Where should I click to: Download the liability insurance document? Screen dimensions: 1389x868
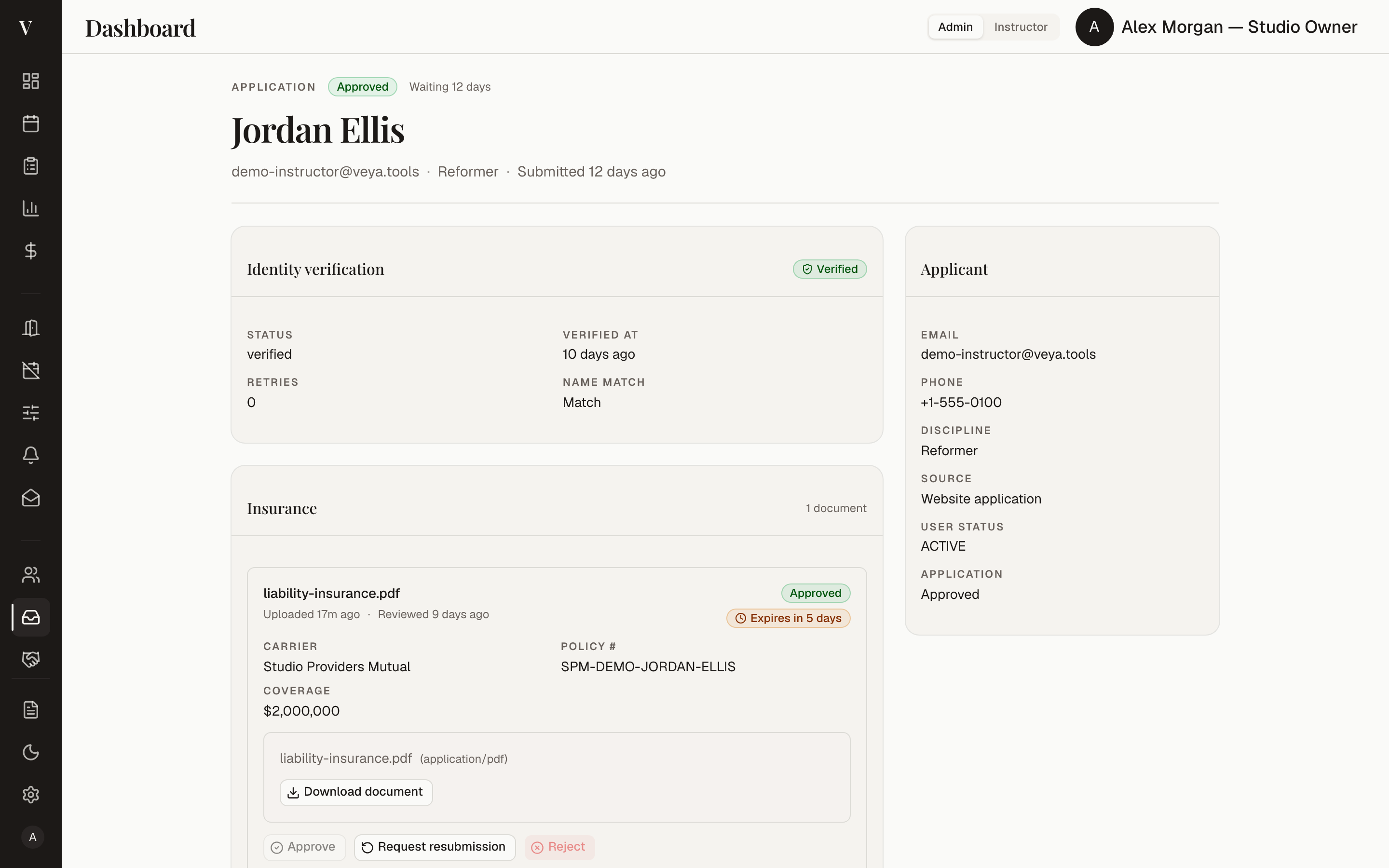tap(356, 792)
